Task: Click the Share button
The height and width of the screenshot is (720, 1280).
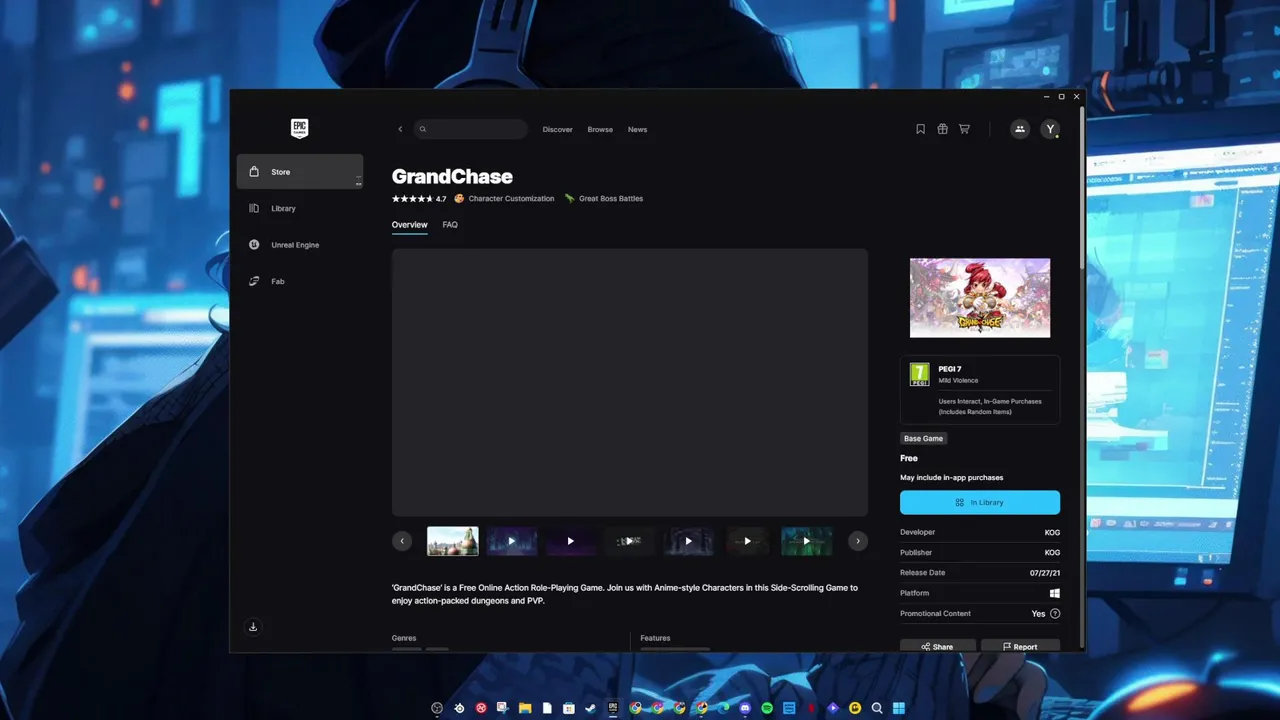Action: (938, 646)
